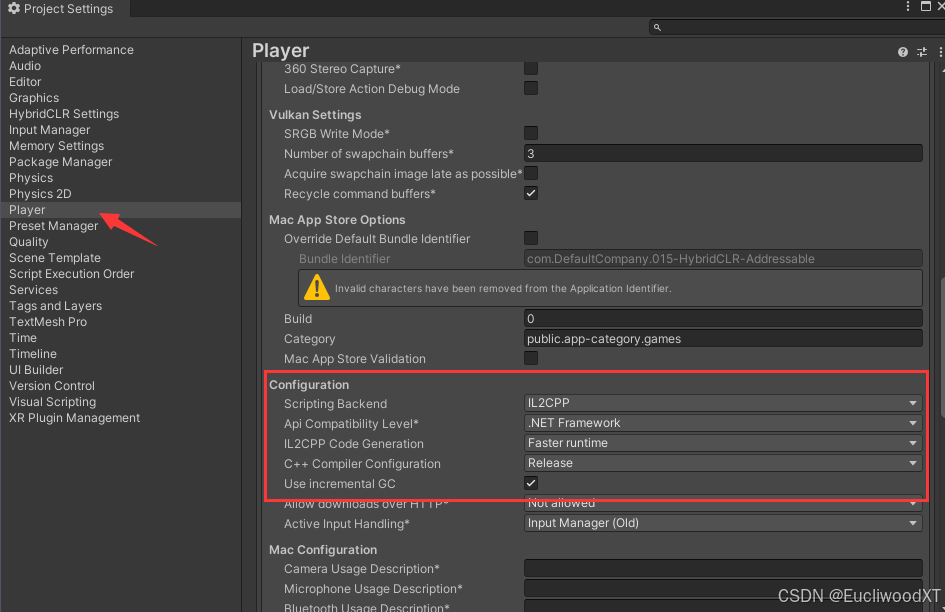
Task: Open the Scripting Backend dropdown showing IL2CPP
Action: (x=722, y=403)
